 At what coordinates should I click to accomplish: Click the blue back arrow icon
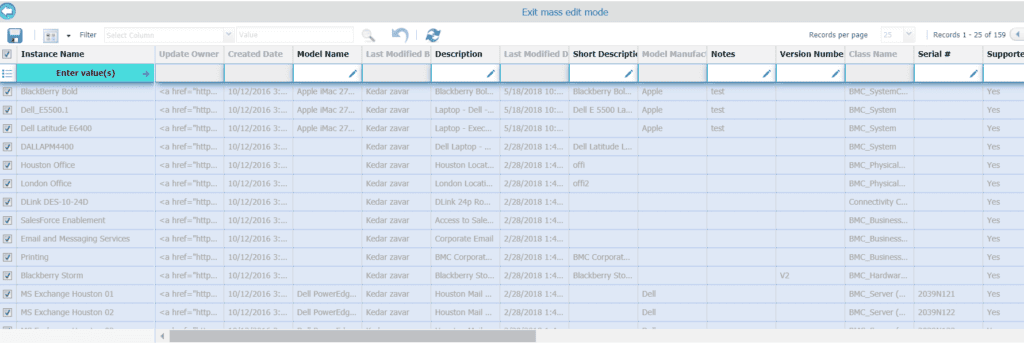coord(8,11)
